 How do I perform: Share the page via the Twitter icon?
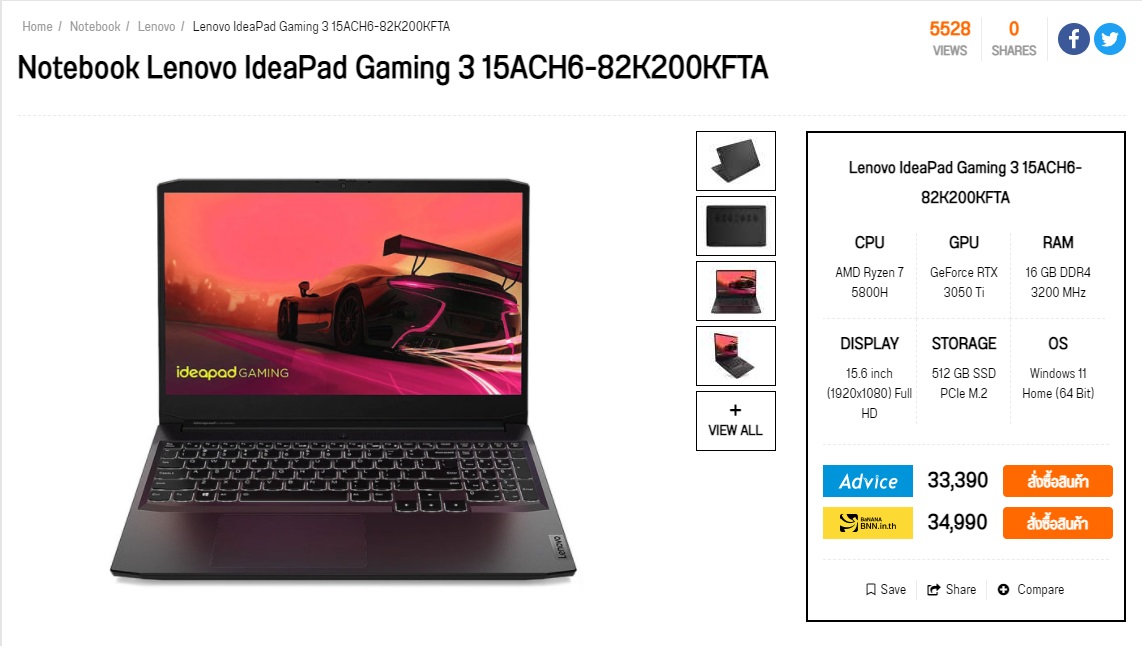point(1109,39)
